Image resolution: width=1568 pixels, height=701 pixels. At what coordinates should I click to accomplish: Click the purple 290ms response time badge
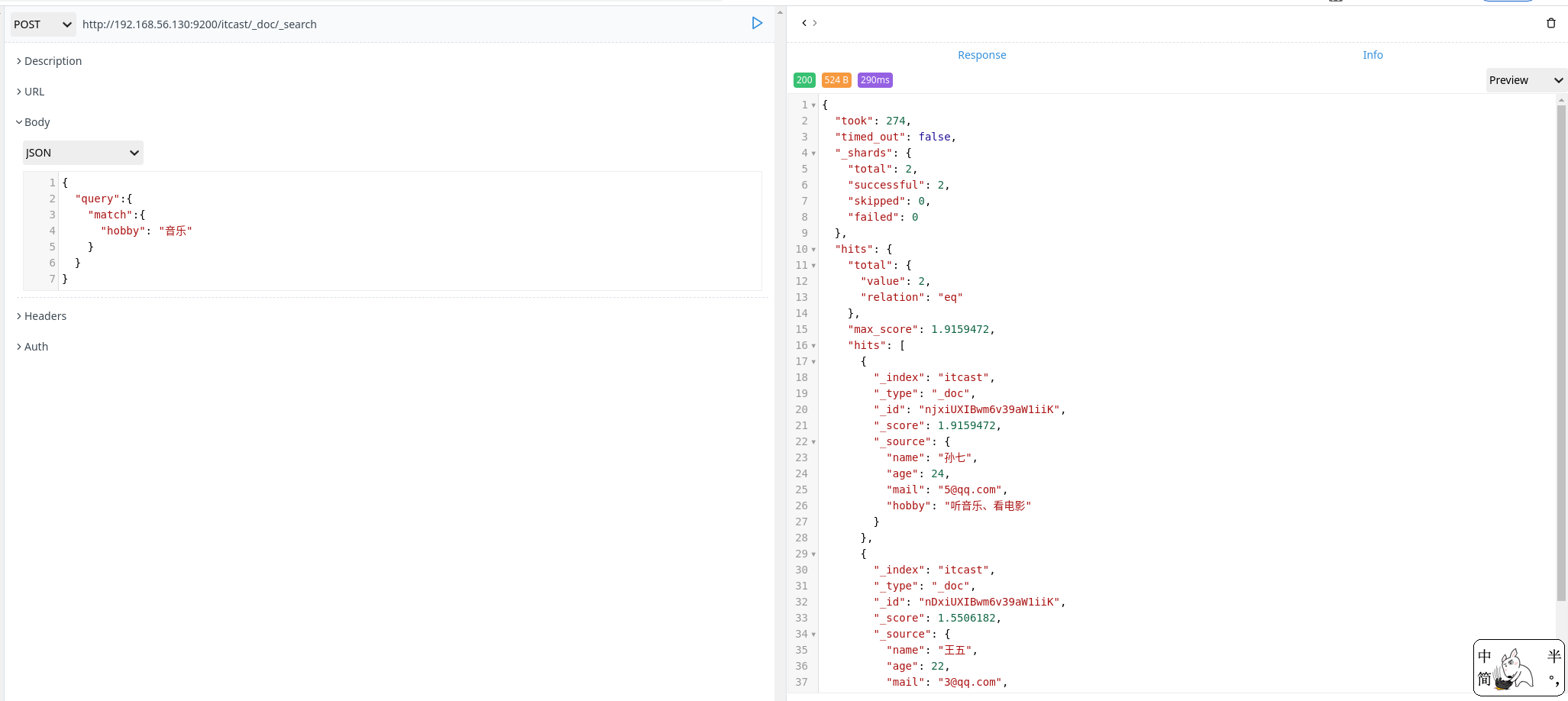874,79
